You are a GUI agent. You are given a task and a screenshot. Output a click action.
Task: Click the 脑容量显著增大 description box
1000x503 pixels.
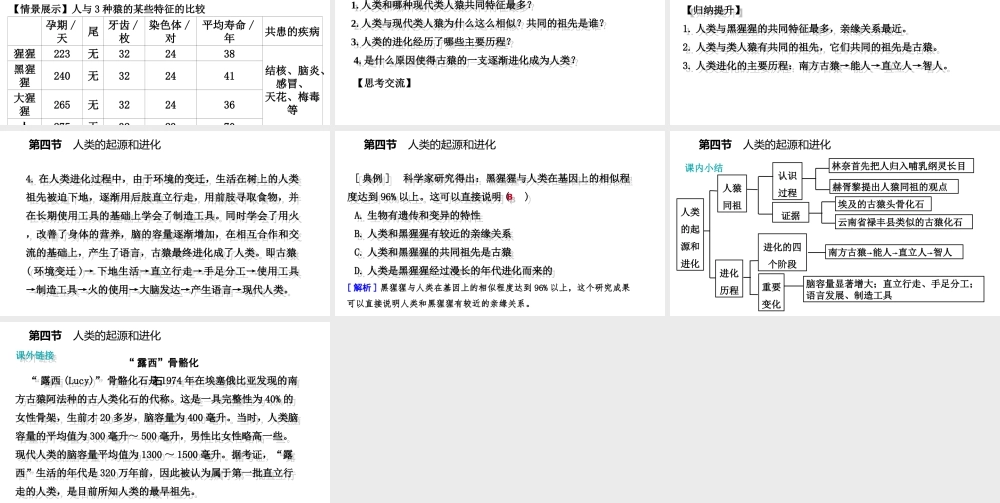click(894, 290)
